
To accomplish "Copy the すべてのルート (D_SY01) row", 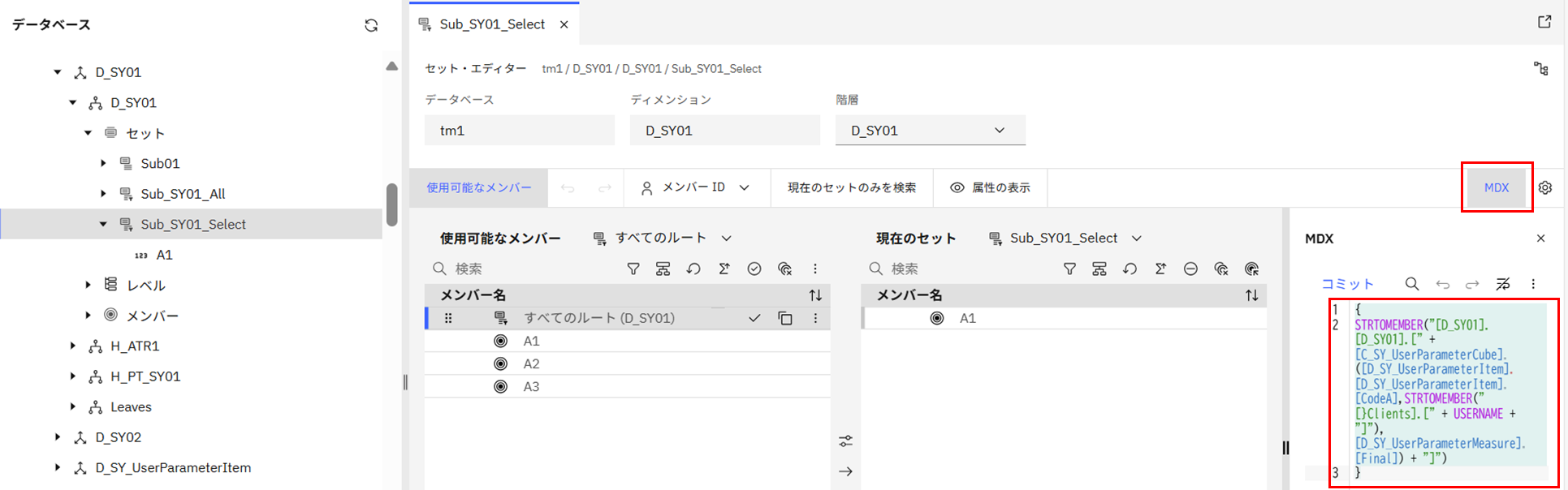I will [785, 318].
